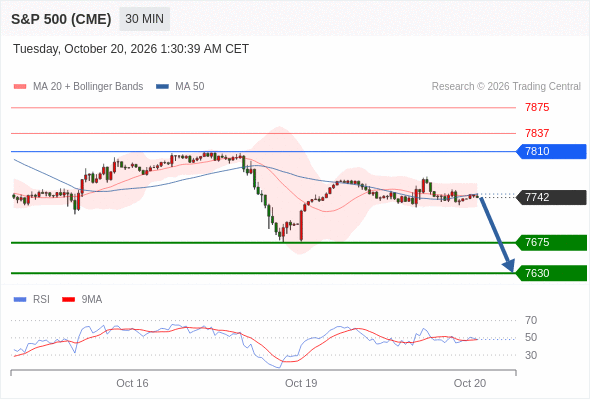
Task: Click the S&P 500 (CME) title
Action: click(x=61, y=19)
